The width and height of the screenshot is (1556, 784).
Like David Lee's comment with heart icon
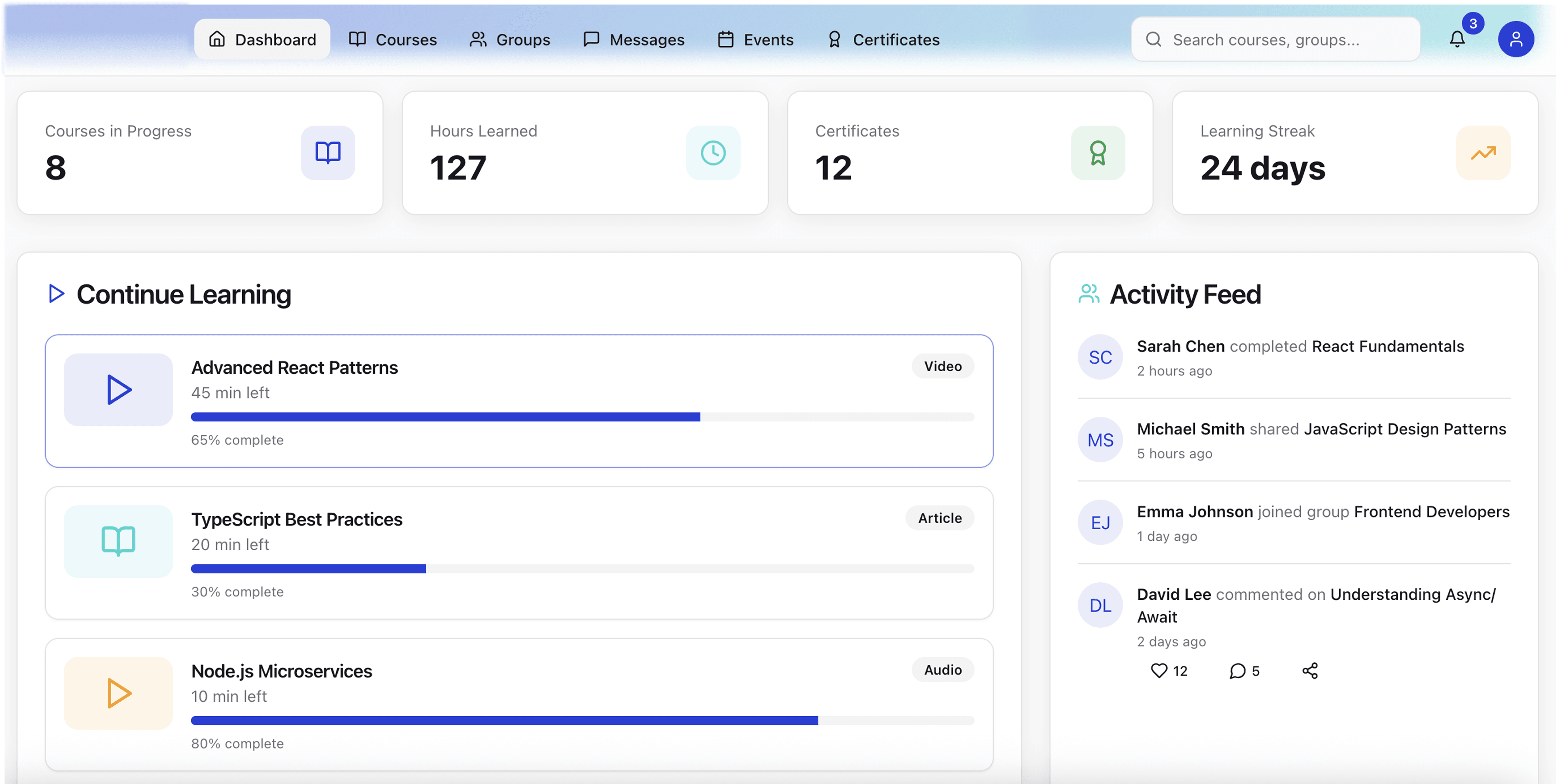pos(1159,670)
